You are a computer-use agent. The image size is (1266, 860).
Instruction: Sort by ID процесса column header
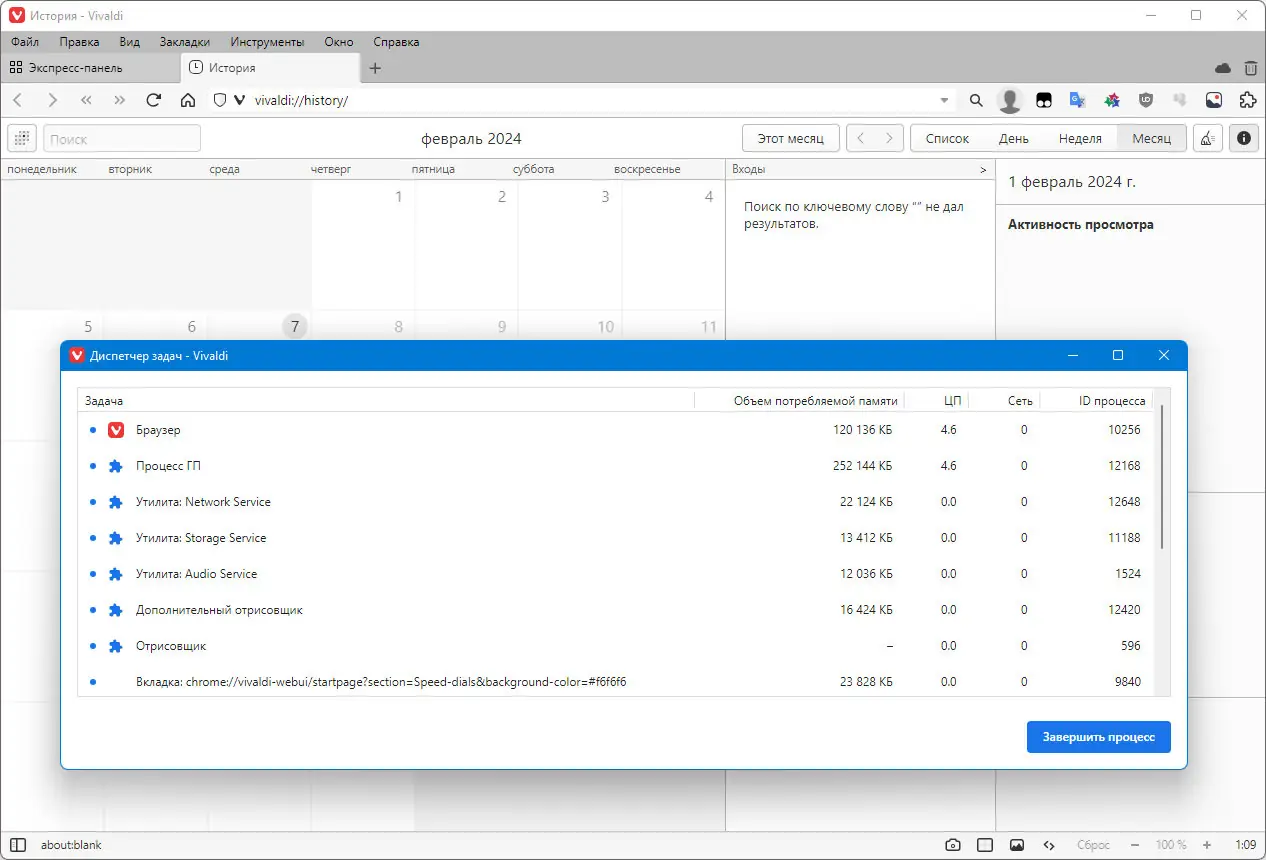tap(1097, 400)
